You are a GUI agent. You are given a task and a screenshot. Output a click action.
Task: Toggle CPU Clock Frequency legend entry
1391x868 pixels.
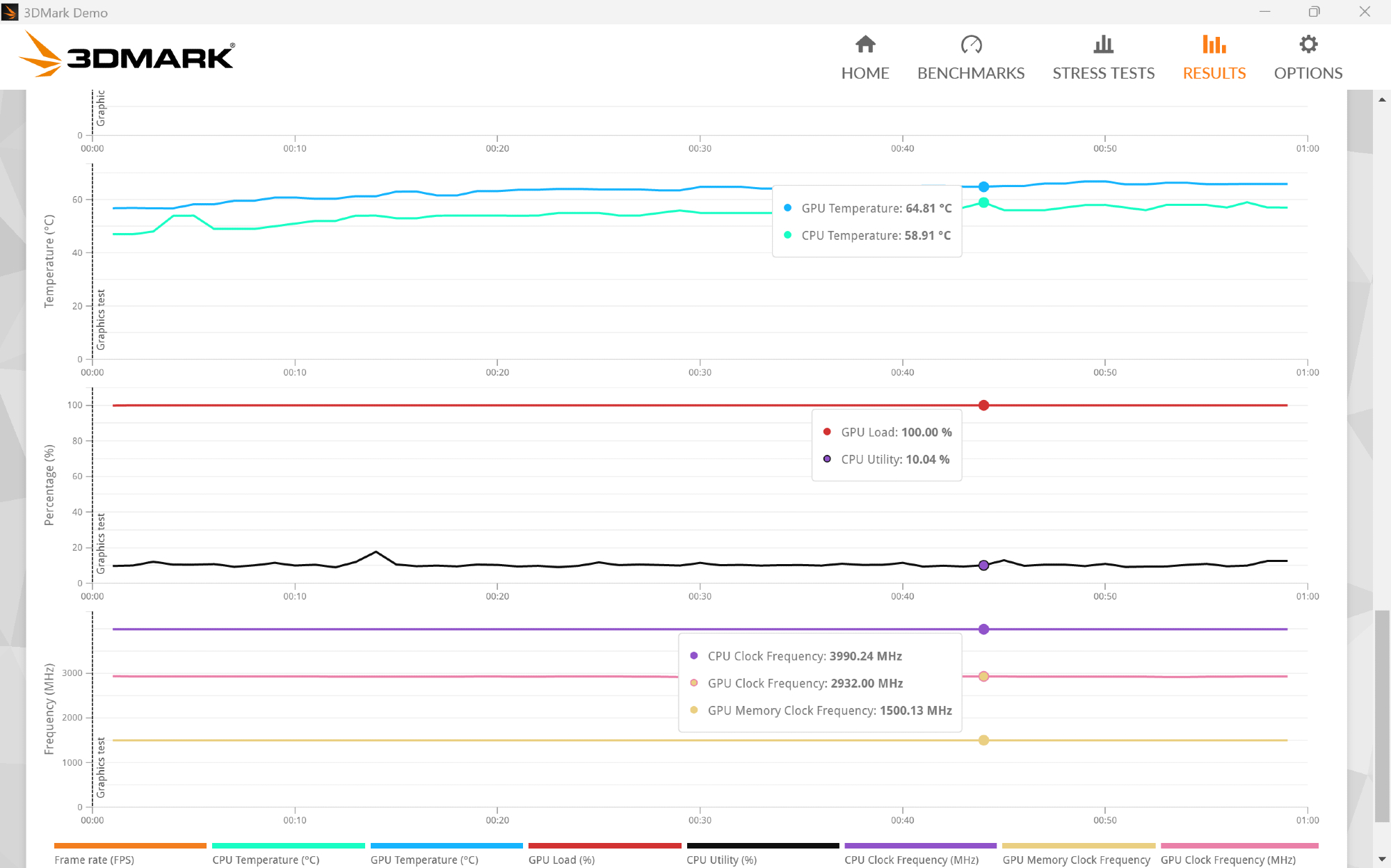[x=911, y=860]
